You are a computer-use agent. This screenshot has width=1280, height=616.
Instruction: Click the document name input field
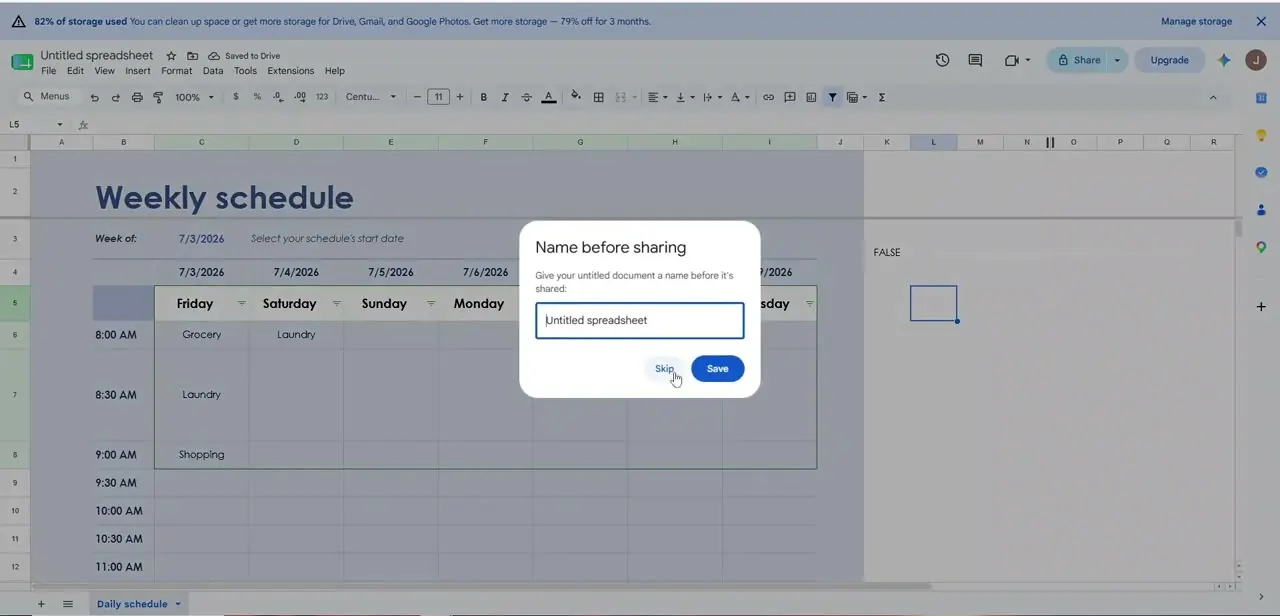coord(640,321)
